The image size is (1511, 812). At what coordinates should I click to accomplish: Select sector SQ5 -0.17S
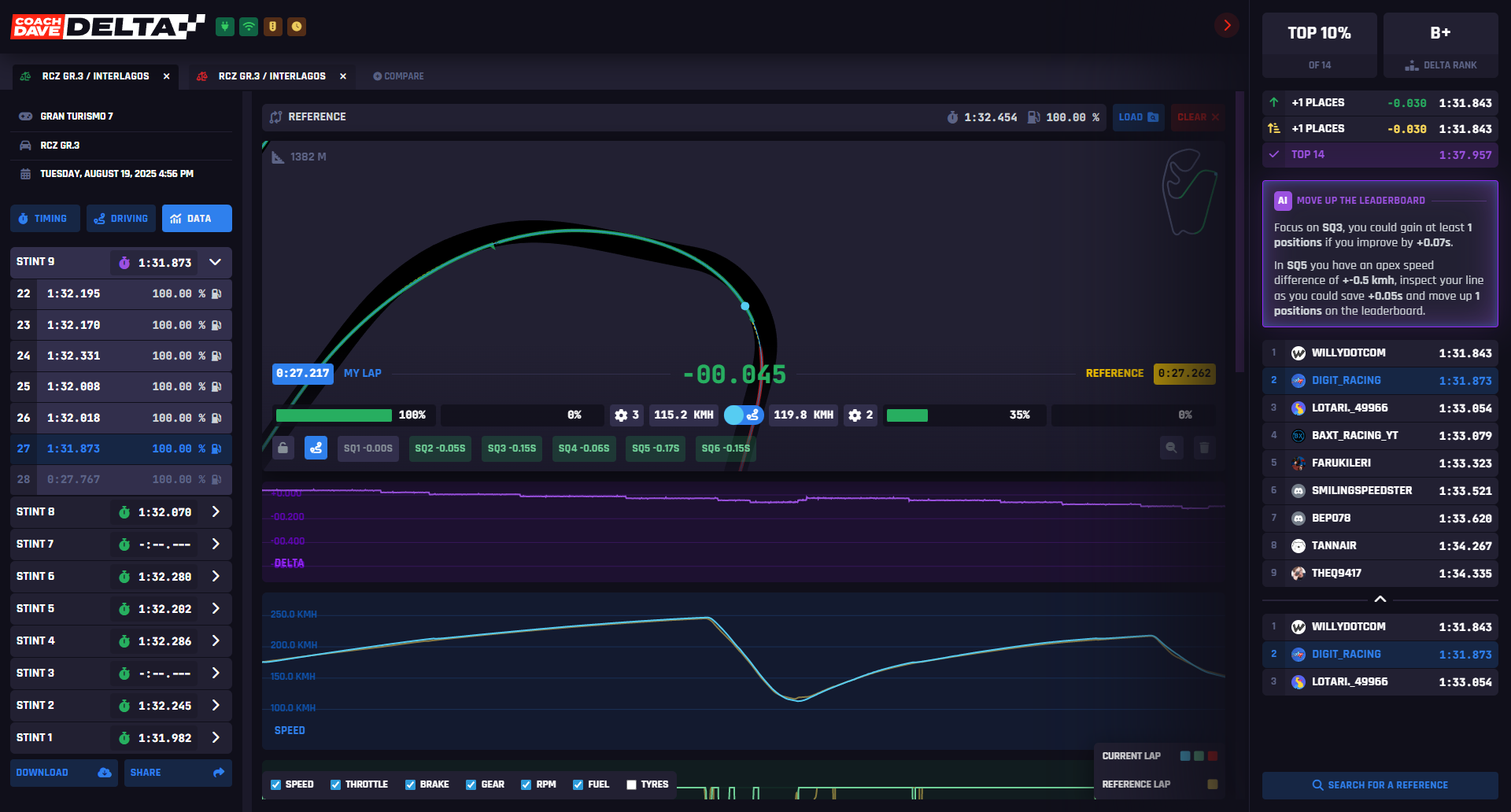tap(656, 448)
